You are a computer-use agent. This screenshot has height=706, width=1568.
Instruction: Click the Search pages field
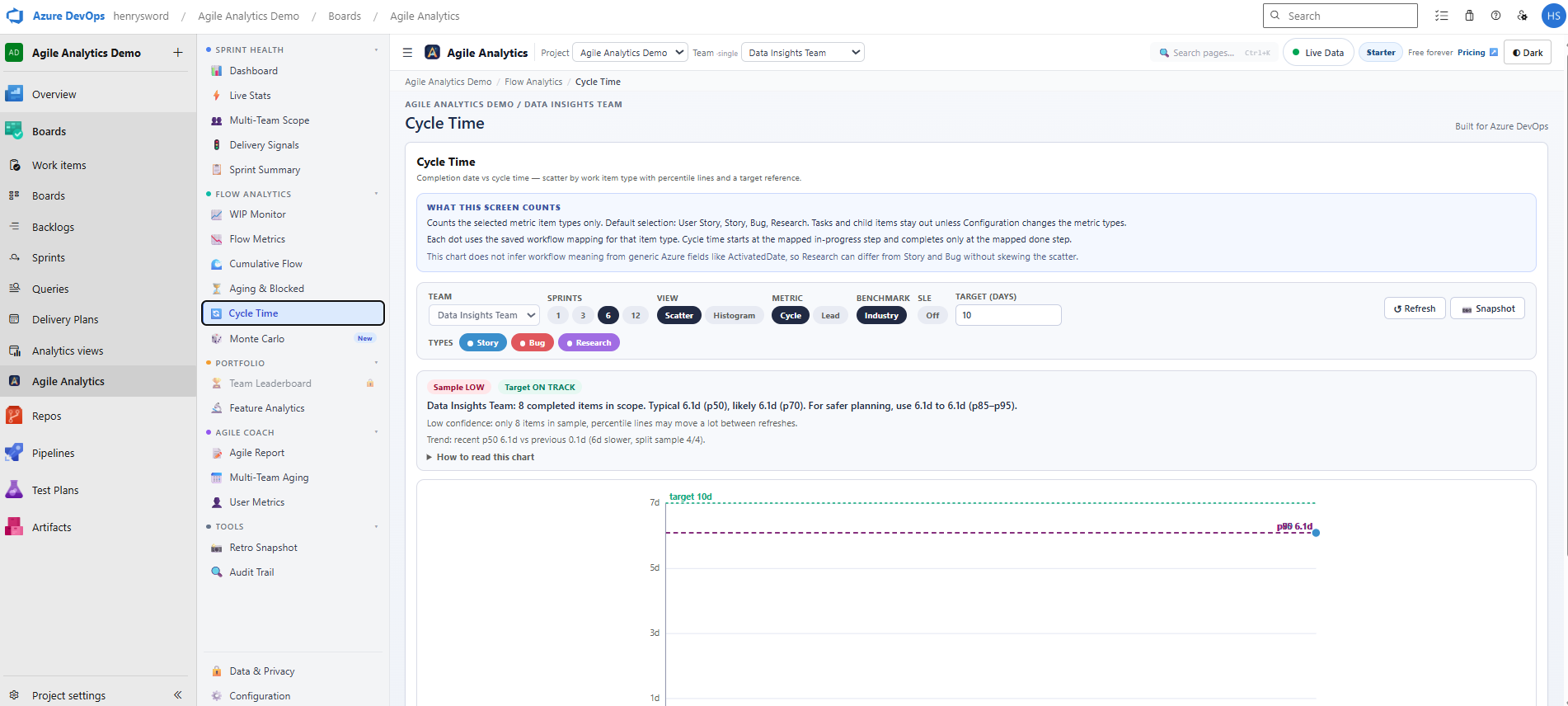1214,53
